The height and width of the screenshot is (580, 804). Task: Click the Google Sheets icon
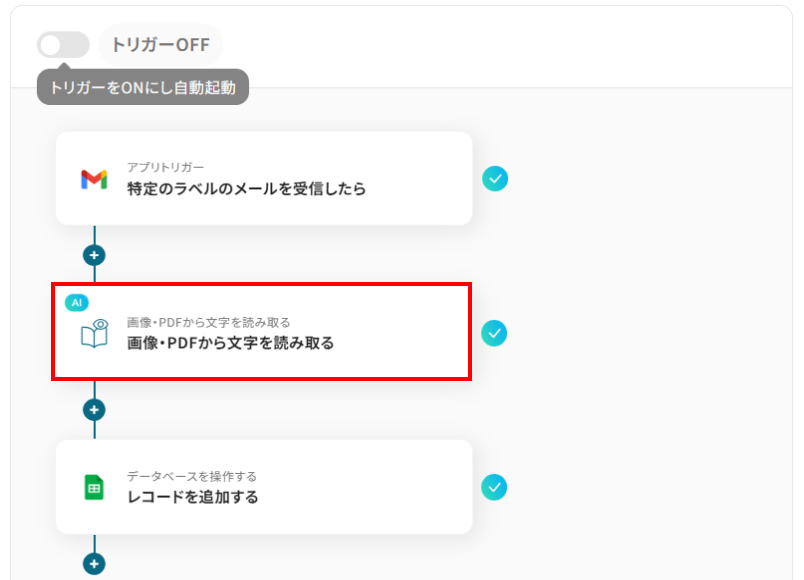click(94, 488)
